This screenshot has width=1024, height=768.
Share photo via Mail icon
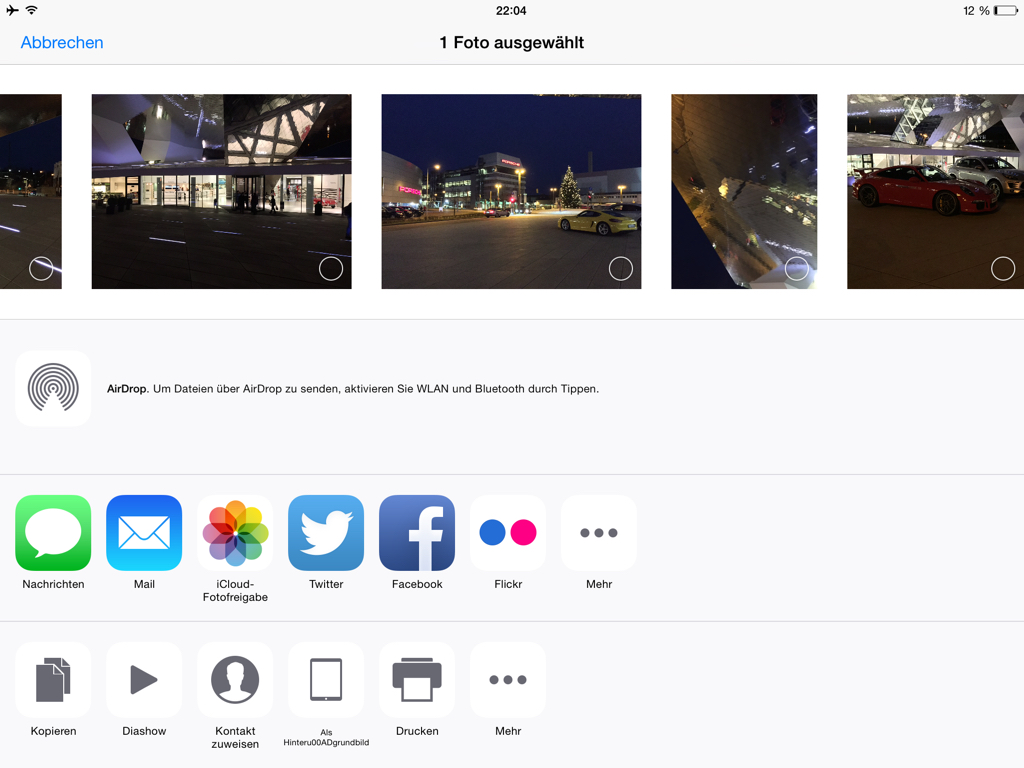tap(144, 533)
